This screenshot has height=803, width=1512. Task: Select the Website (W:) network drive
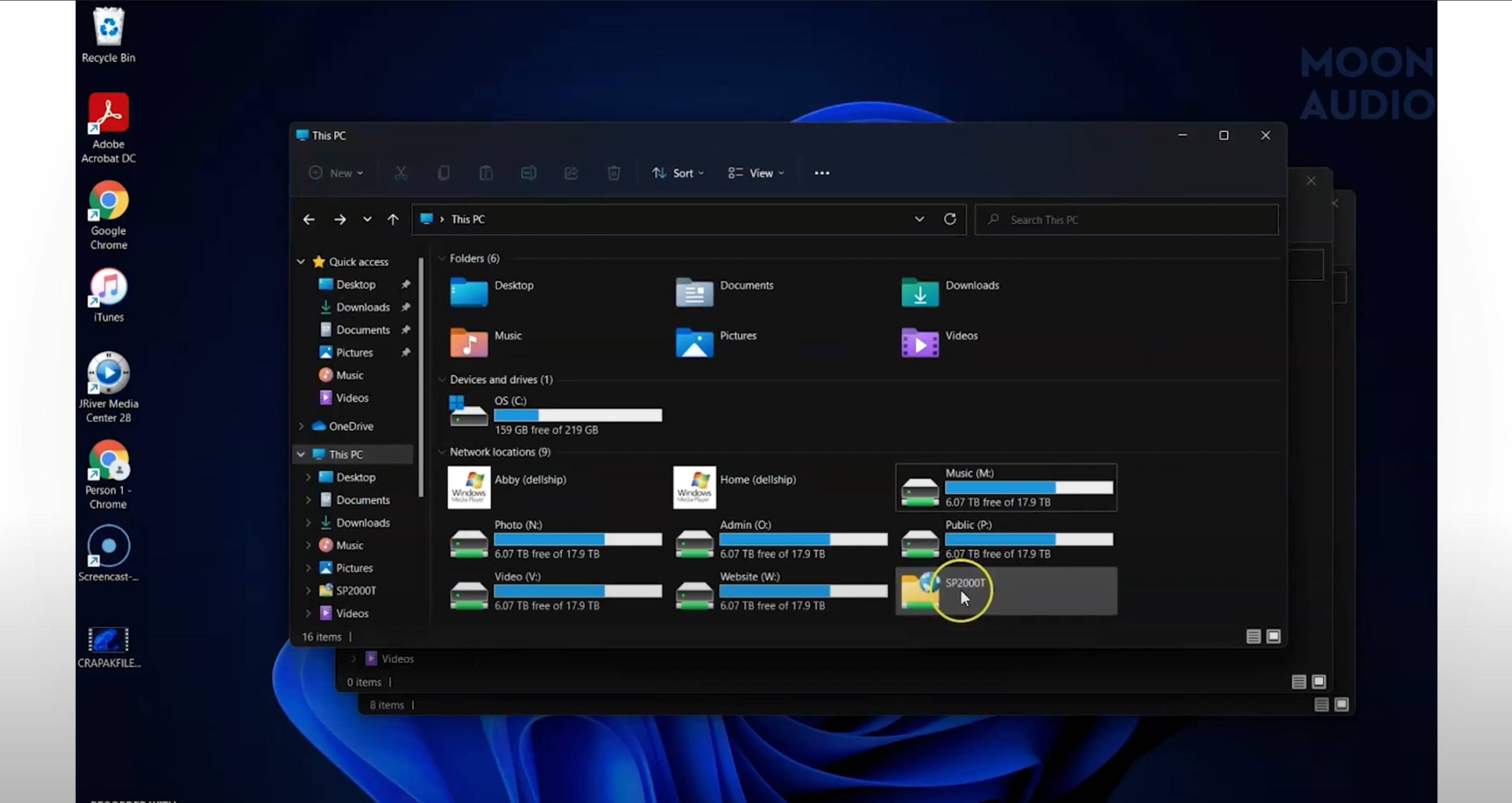click(781, 591)
